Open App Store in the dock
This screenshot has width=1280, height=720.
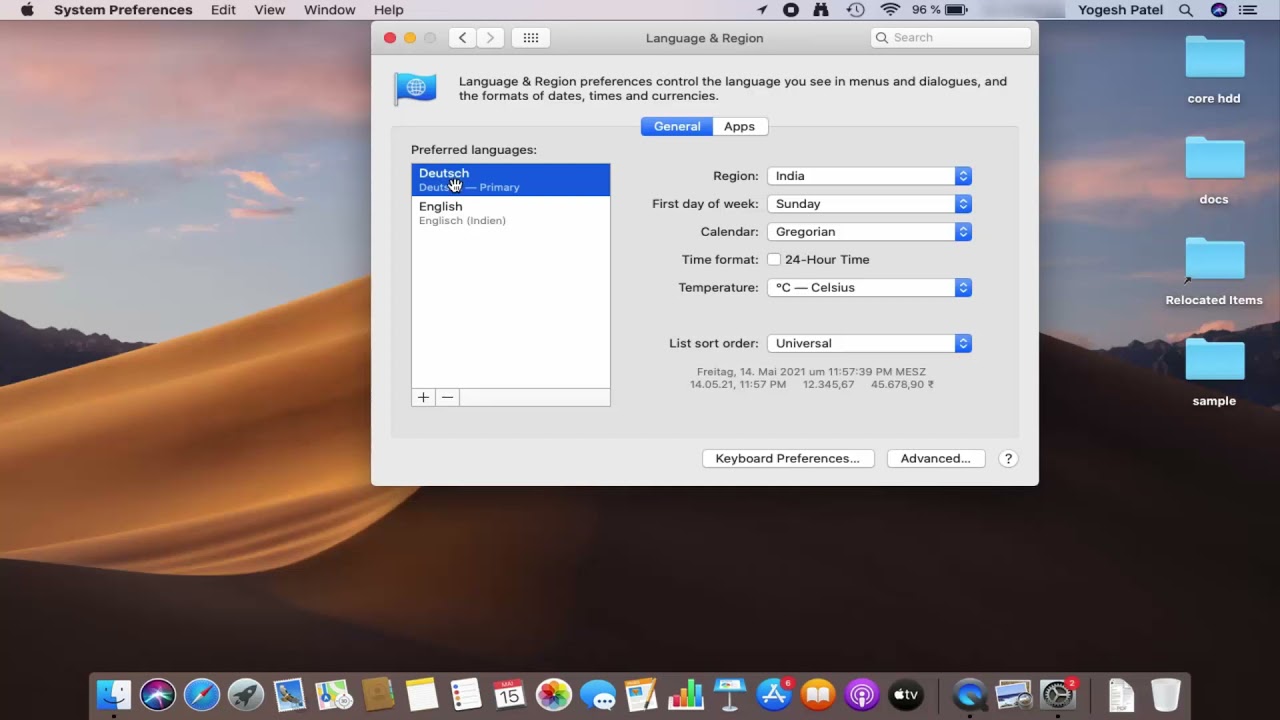[x=774, y=694]
